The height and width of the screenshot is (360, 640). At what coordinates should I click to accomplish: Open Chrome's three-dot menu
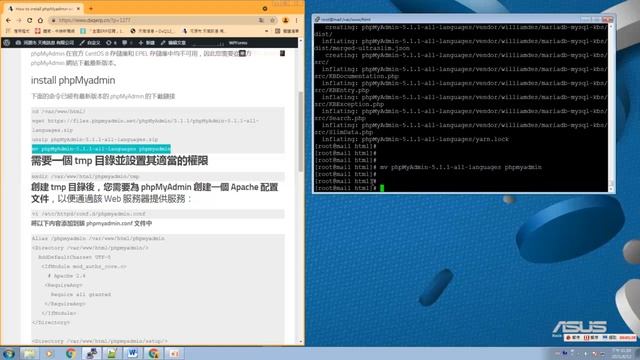pos(297,20)
